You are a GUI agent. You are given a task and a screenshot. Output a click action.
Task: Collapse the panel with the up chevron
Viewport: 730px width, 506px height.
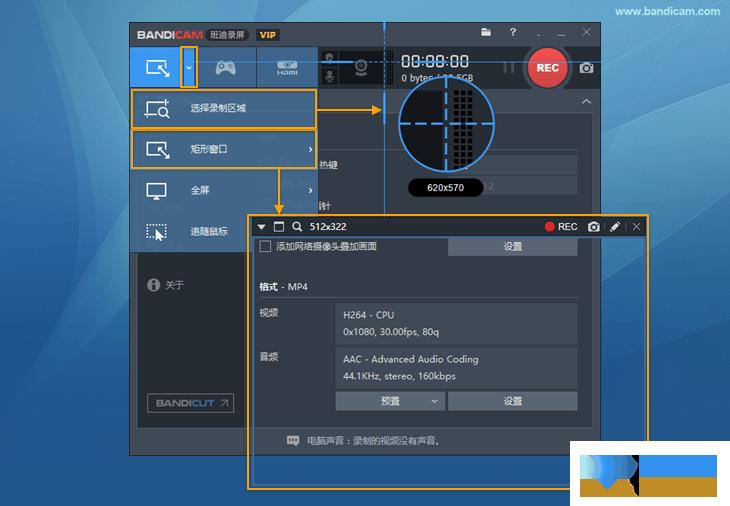coord(586,101)
